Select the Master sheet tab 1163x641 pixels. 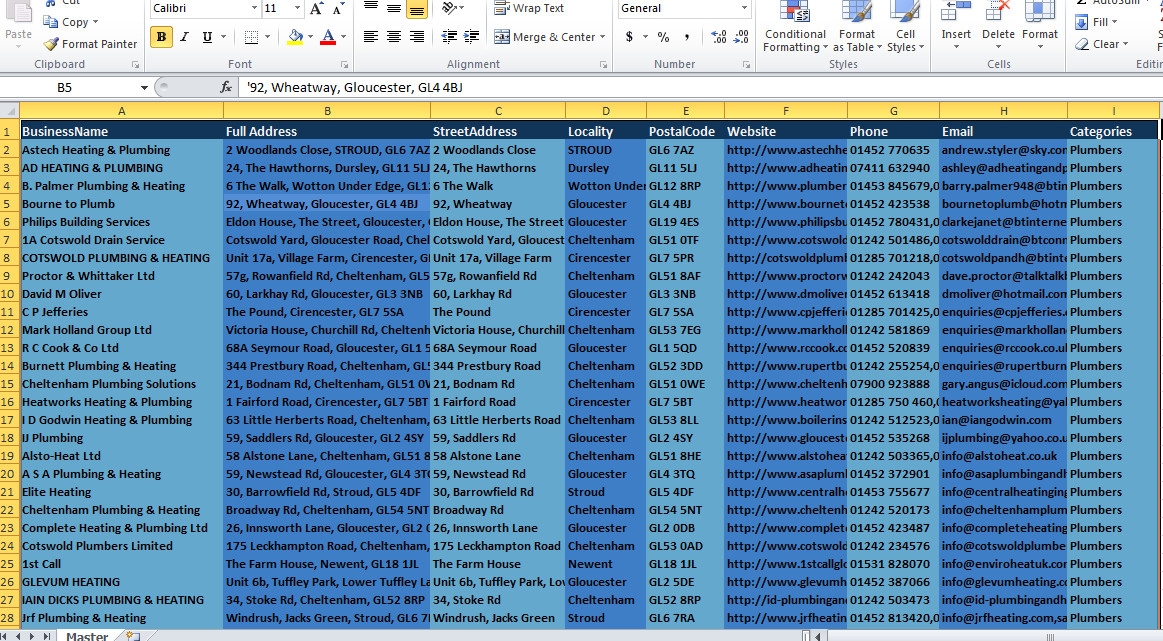(x=86, y=636)
